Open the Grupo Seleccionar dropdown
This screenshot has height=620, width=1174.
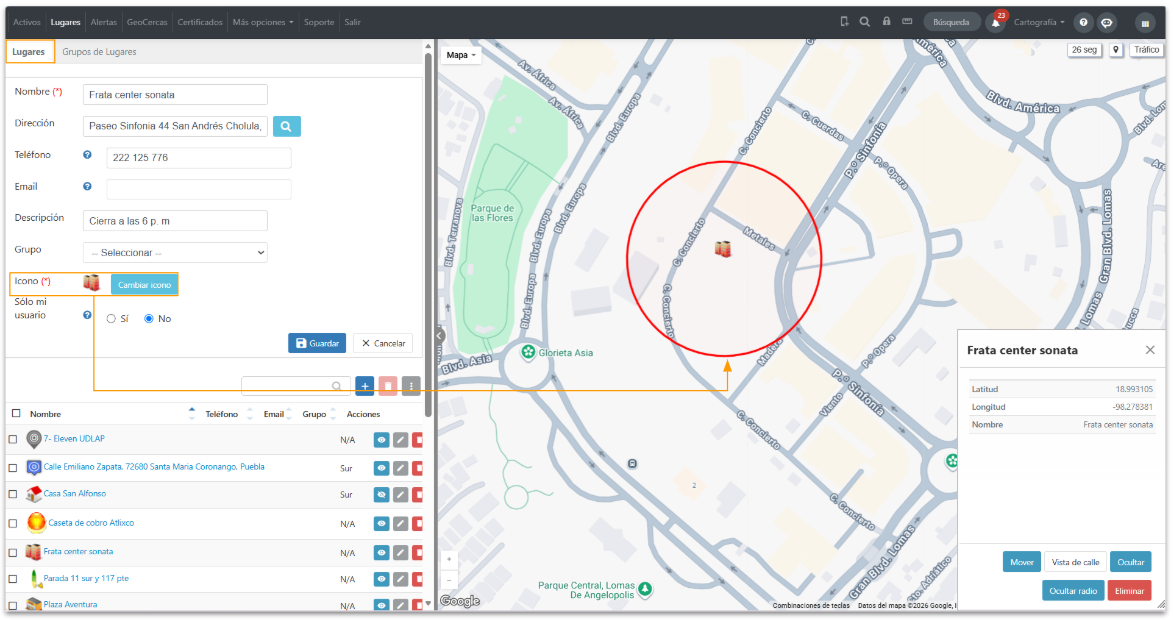point(175,252)
